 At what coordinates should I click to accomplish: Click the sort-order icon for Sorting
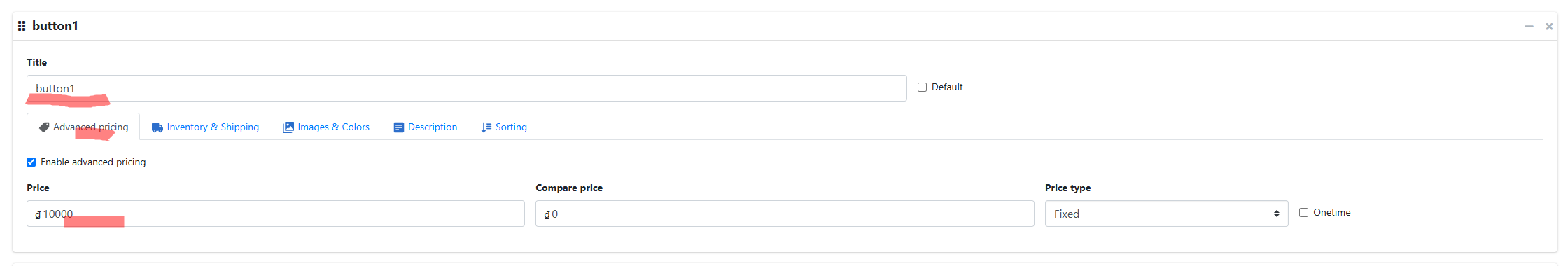pyautogui.click(x=486, y=127)
